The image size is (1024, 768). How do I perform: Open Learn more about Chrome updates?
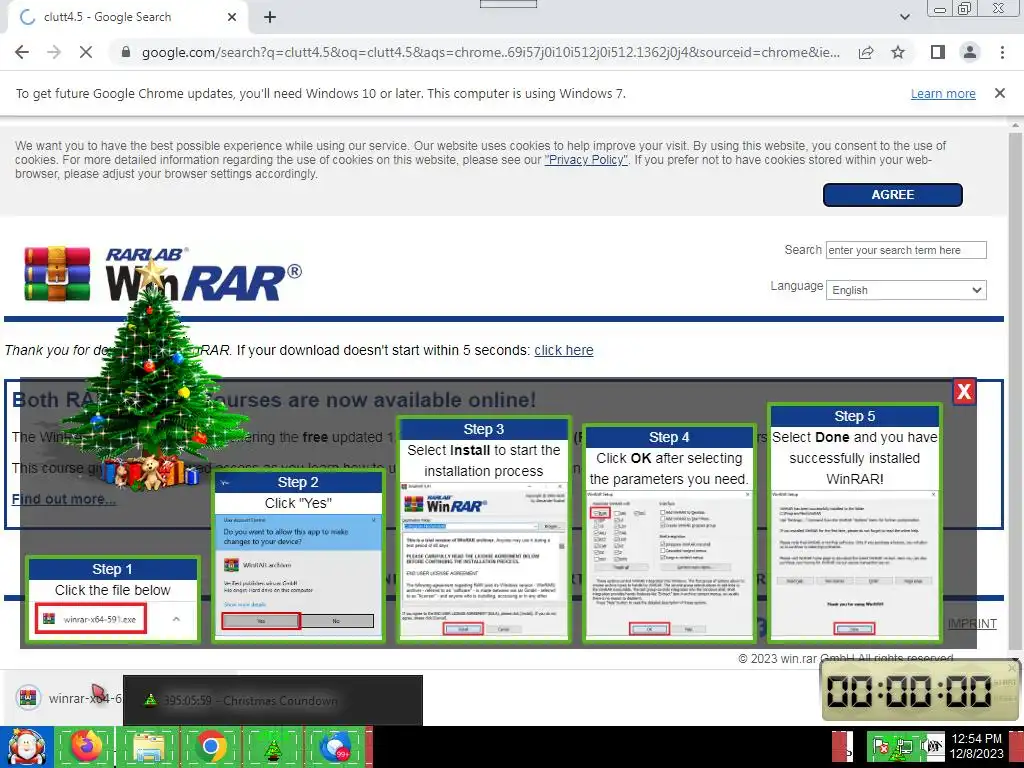click(943, 93)
